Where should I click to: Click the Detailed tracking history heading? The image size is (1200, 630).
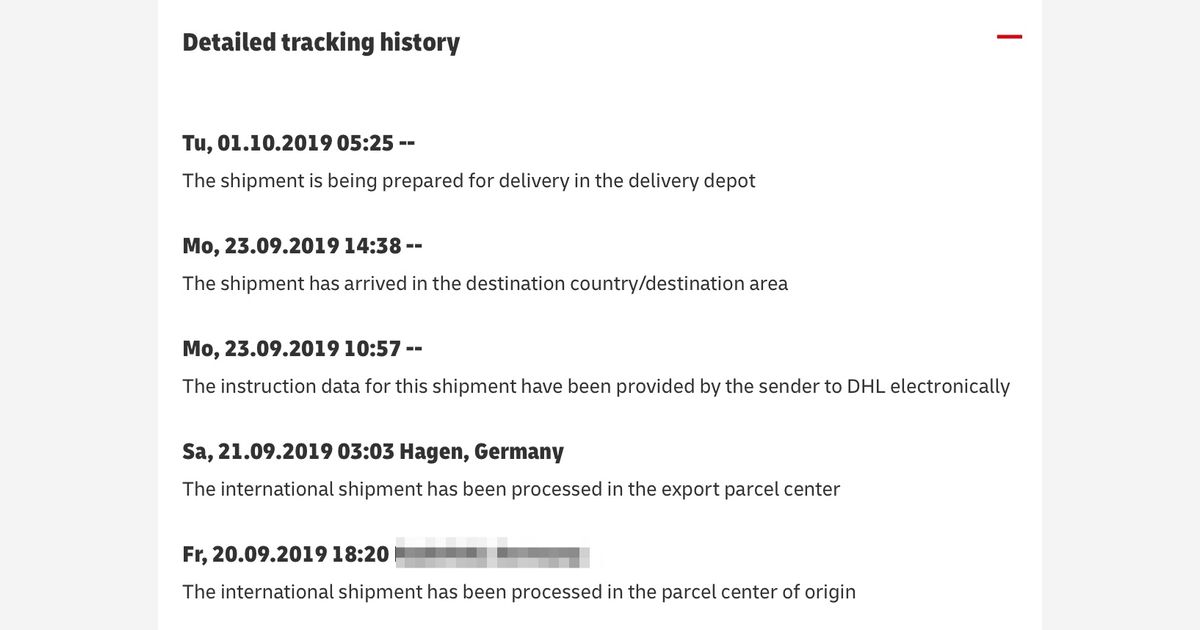click(321, 43)
